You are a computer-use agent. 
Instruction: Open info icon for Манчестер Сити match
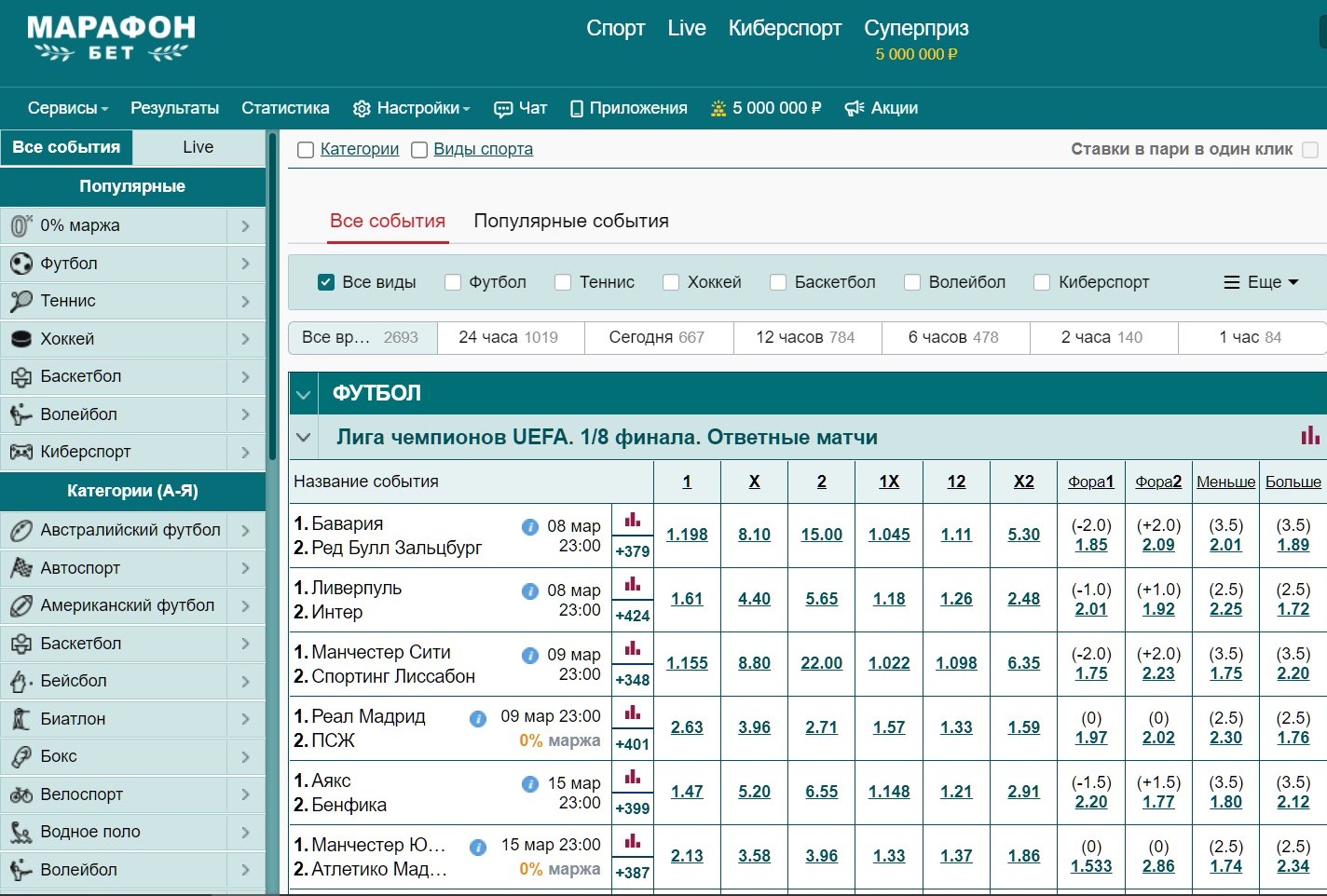[530, 655]
